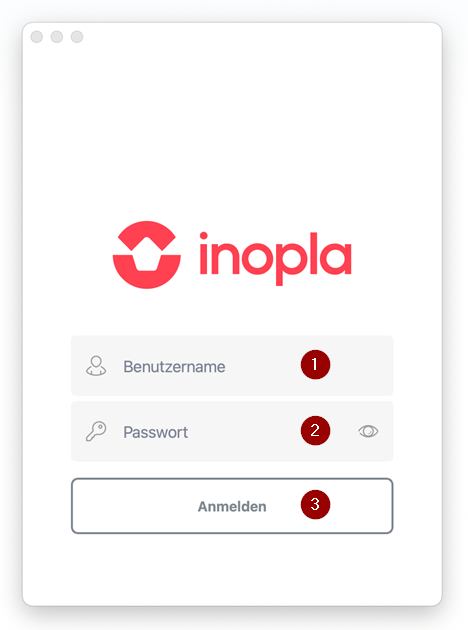
Task: Minimize the window using the middle gray dot
Action: point(57,37)
